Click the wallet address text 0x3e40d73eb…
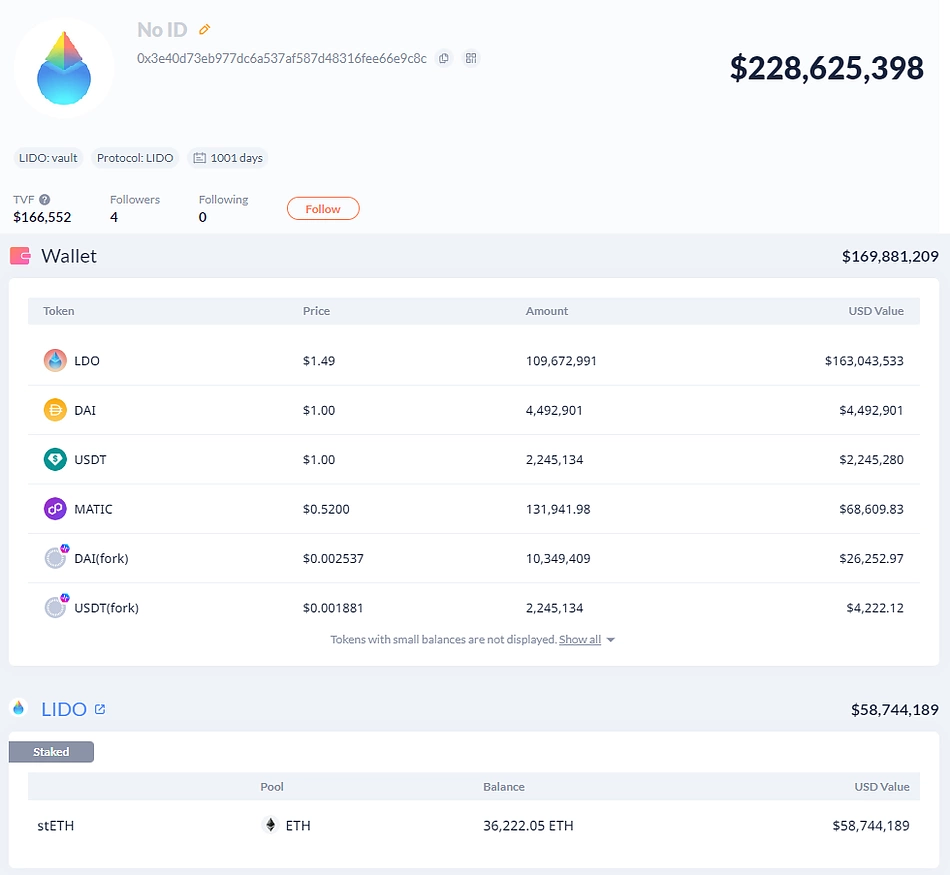The height and width of the screenshot is (875, 950). [x=282, y=58]
